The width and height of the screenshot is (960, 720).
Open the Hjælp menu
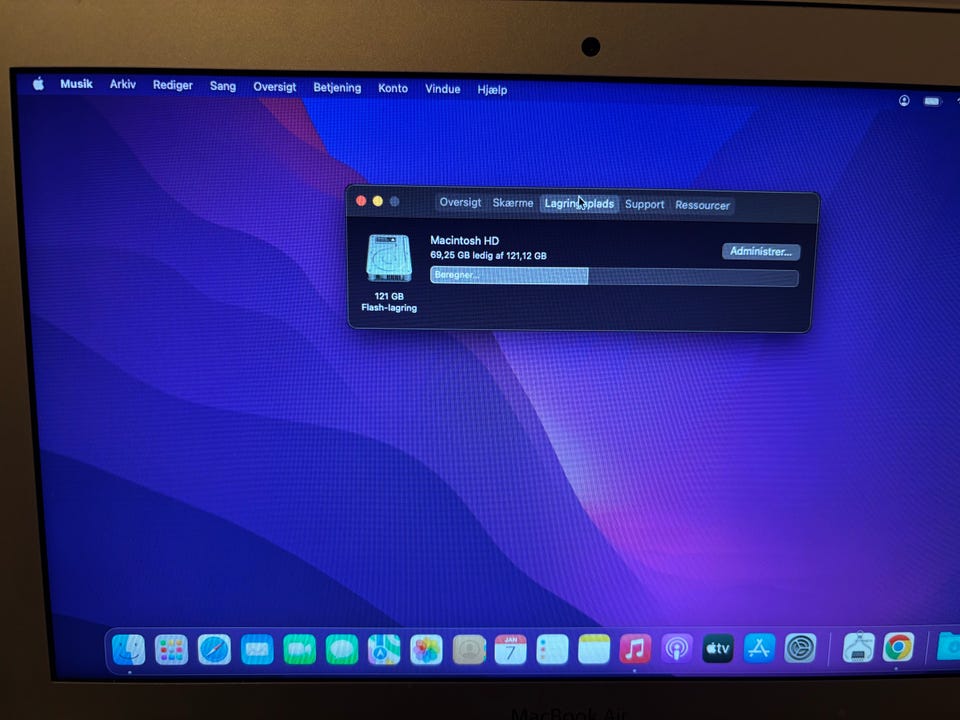point(492,89)
